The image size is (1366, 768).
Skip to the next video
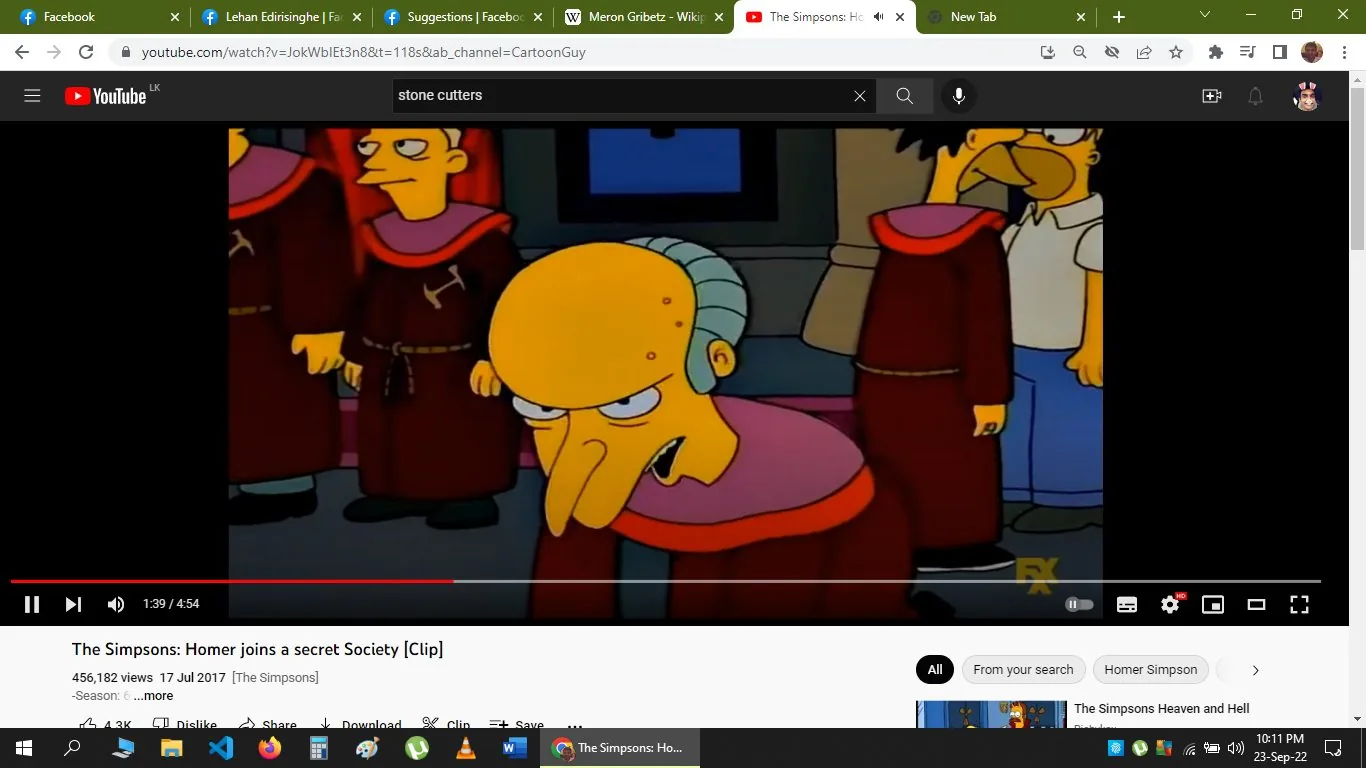72,604
